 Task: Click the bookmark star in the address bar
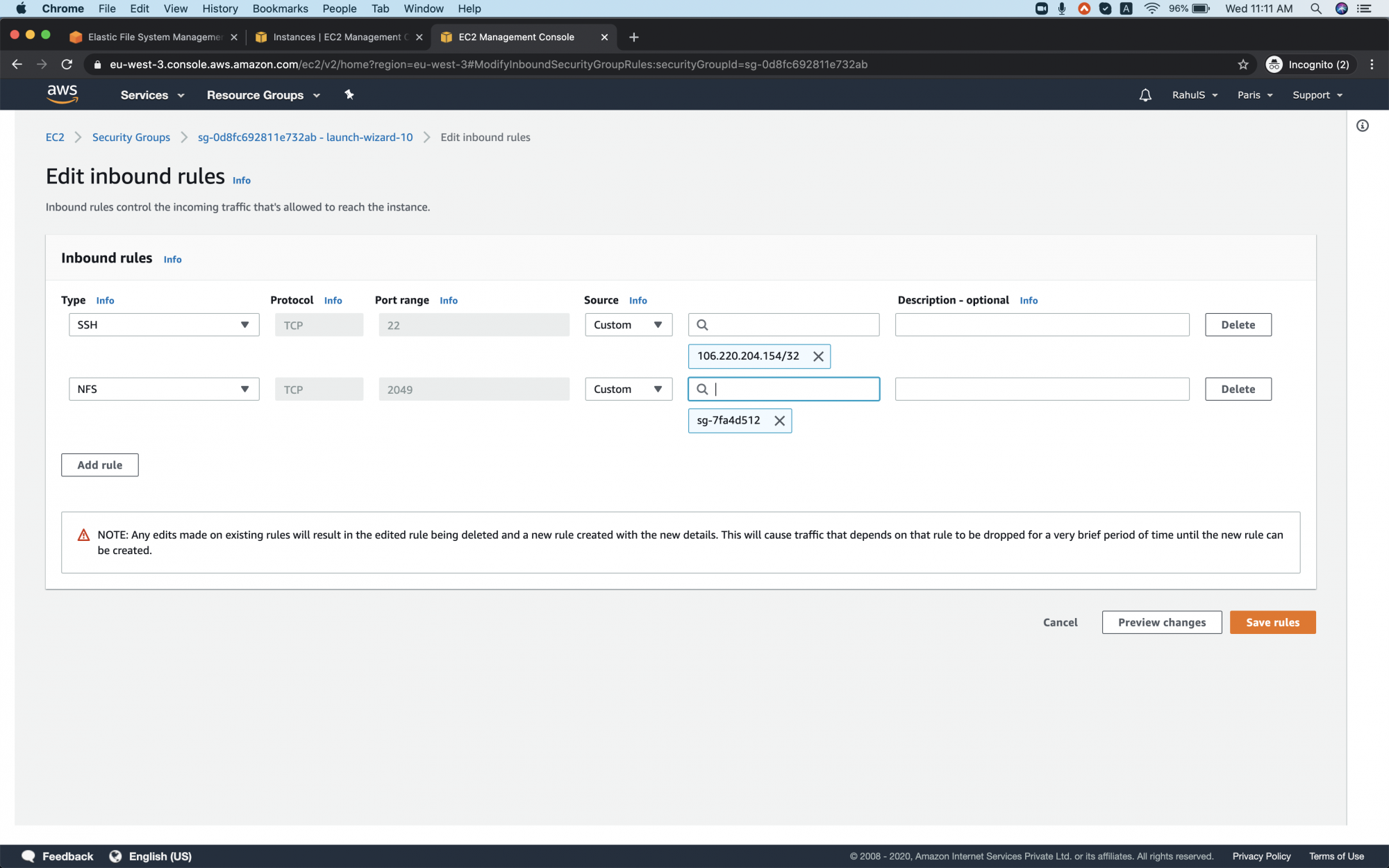pyautogui.click(x=1242, y=64)
